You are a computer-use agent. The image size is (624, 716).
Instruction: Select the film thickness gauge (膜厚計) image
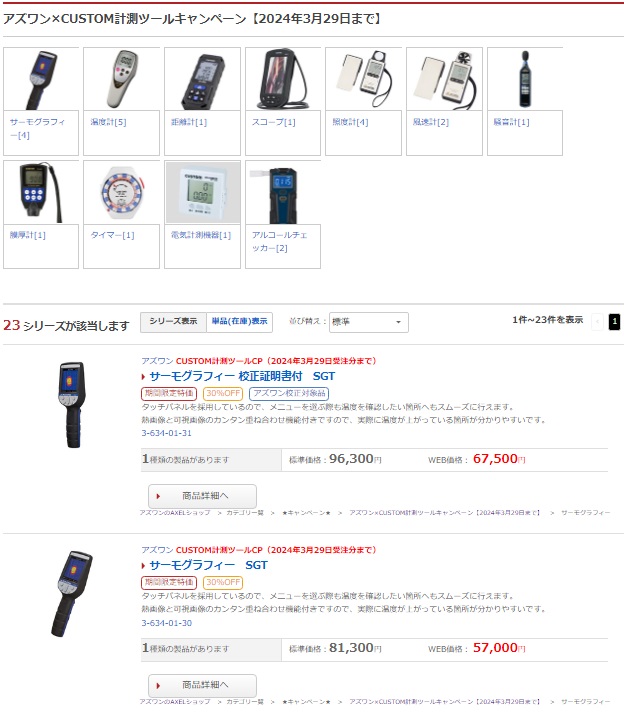pyautogui.click(x=41, y=192)
